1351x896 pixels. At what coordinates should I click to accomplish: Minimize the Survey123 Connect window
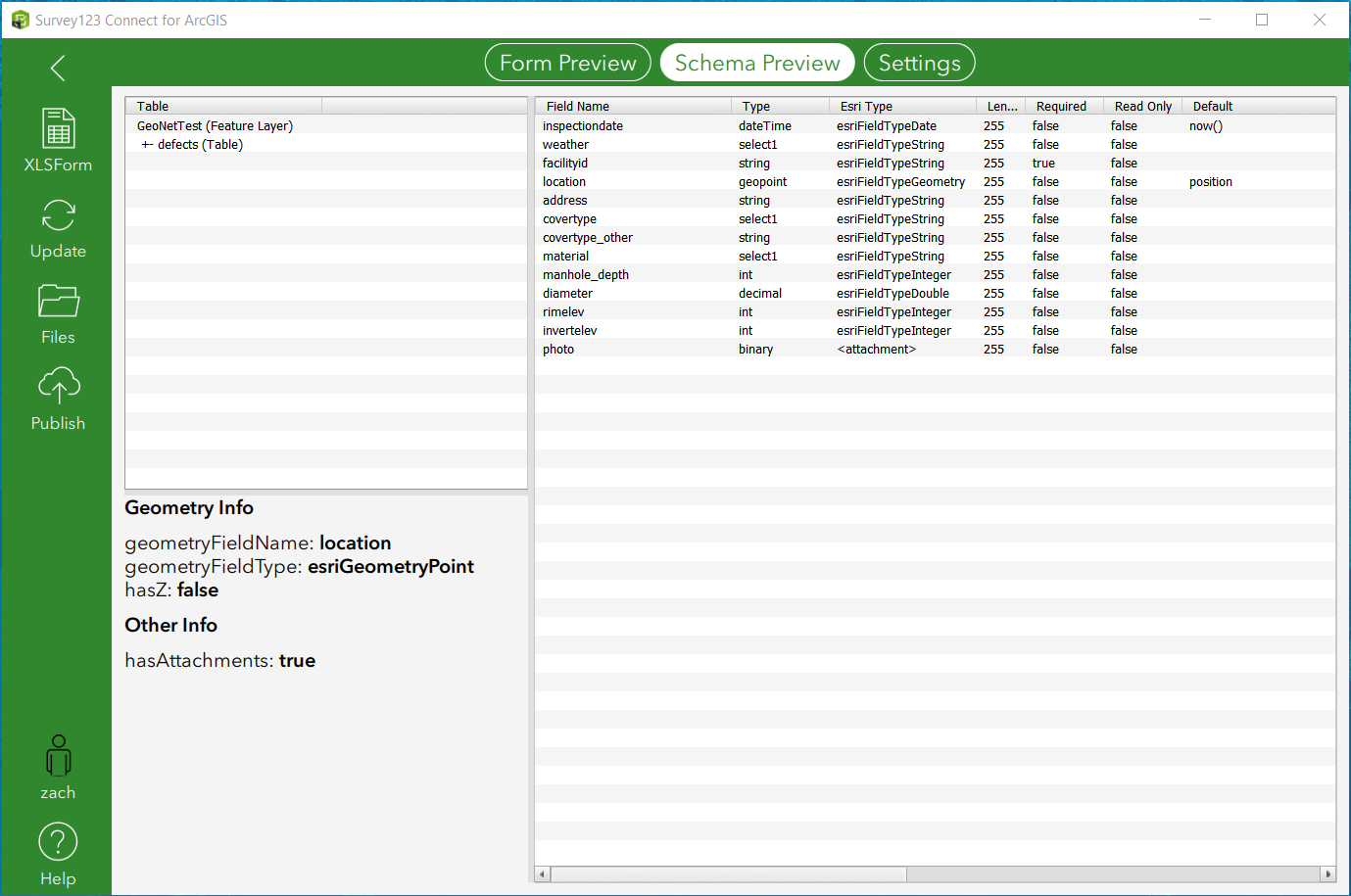(1205, 20)
